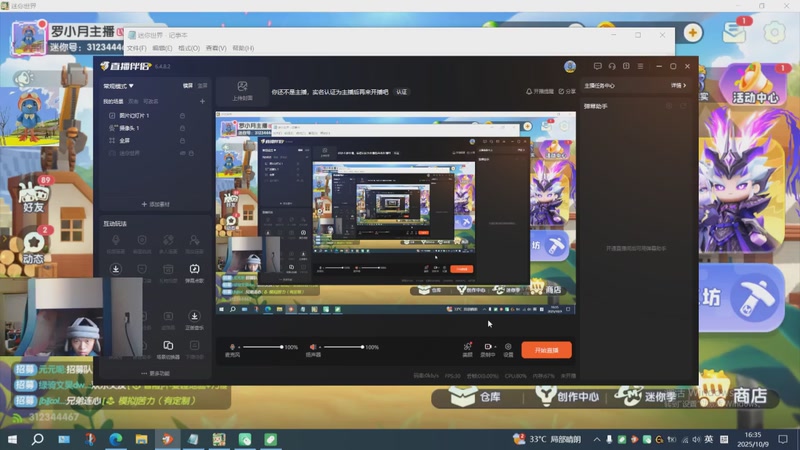Toggle checkbox for 图片幻灯片 1 source
Image resolution: width=800 pixels, height=450 pixels.
(112, 116)
